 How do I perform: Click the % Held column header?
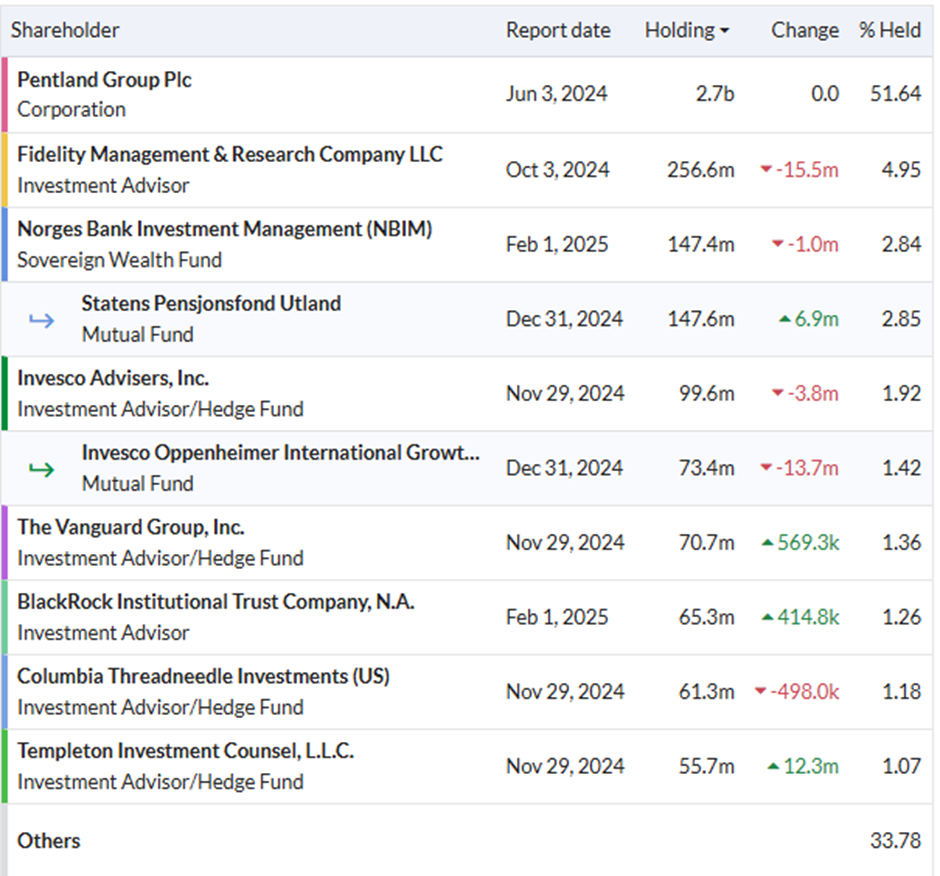pyautogui.click(x=890, y=30)
